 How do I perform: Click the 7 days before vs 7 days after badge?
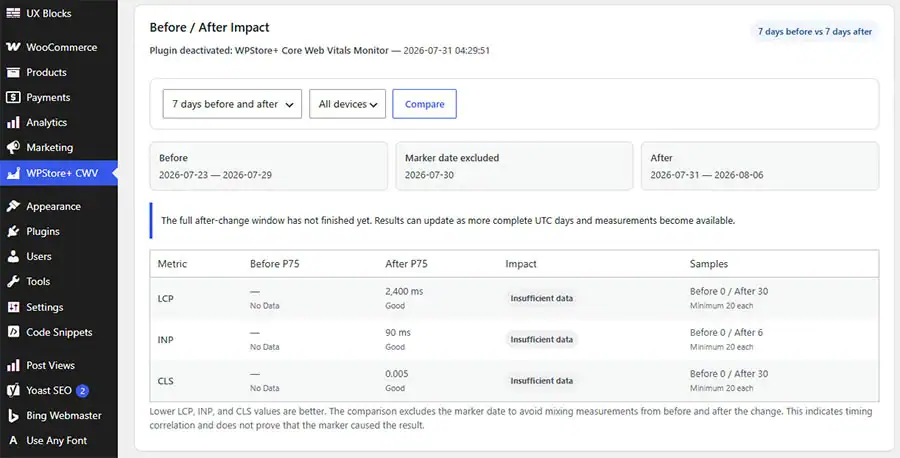pyautogui.click(x=814, y=32)
